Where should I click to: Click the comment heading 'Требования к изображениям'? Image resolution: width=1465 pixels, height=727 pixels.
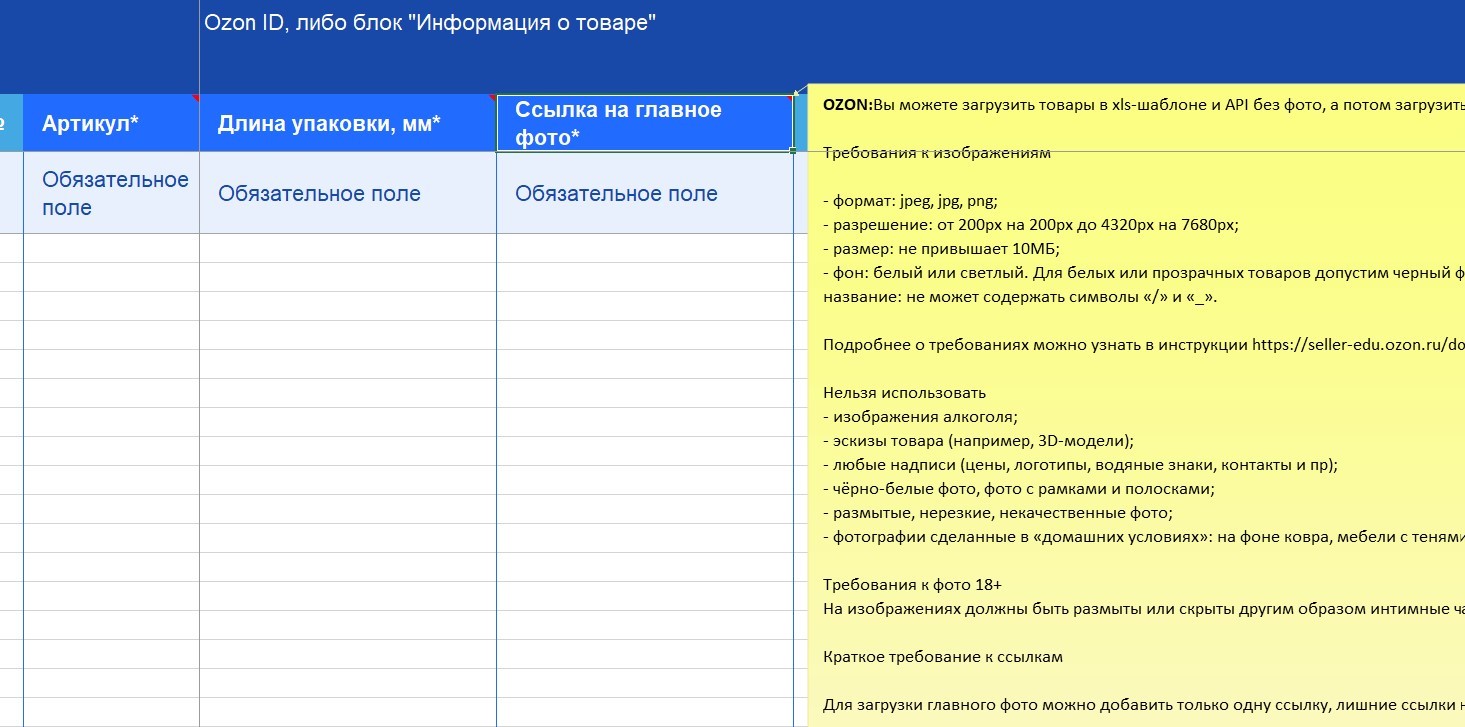[x=937, y=153]
